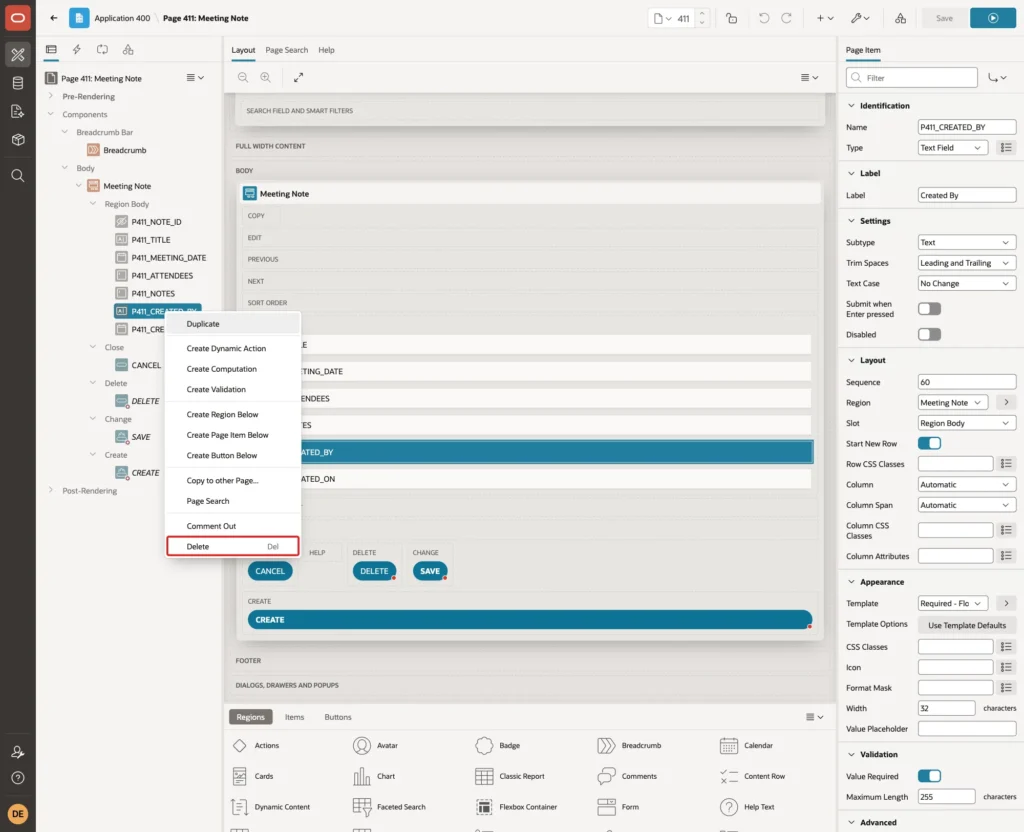Viewport: 1024px width, 832px height.
Task: Choose Create Dynamic Action from context menu
Action: pos(233,349)
